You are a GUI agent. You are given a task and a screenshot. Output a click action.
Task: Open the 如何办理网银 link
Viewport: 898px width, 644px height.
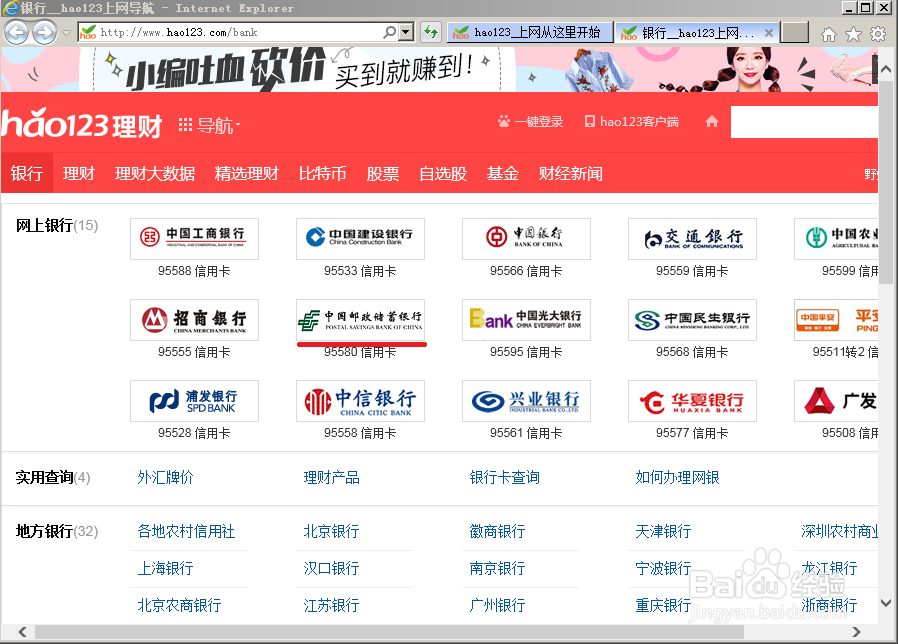click(x=677, y=477)
